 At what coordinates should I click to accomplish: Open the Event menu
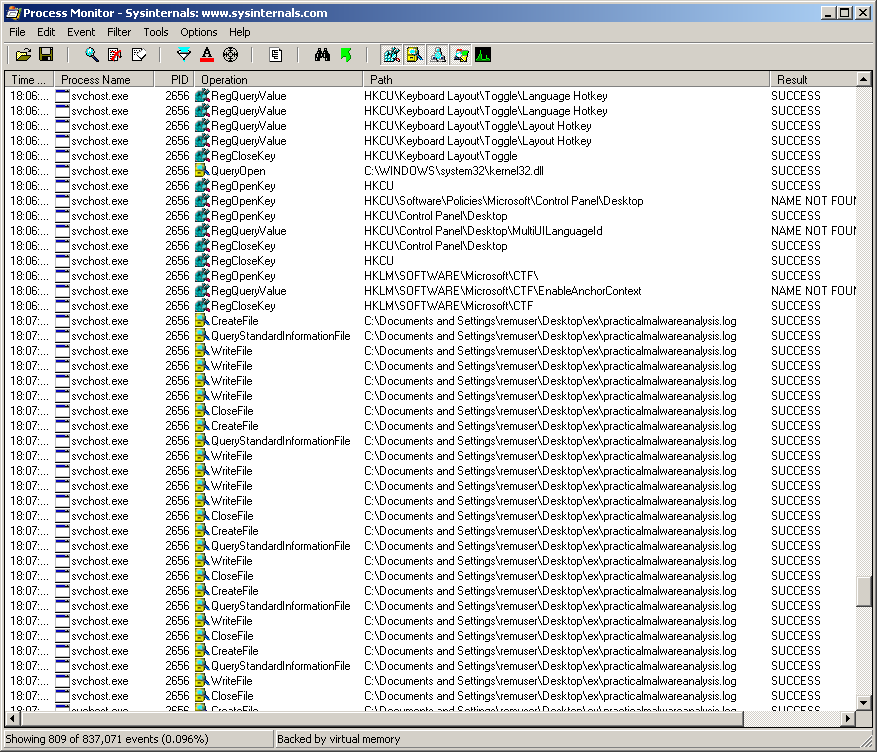[x=81, y=32]
